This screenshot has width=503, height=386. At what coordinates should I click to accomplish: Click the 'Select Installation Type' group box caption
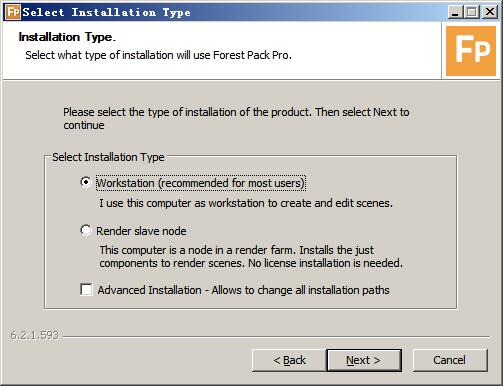point(108,157)
